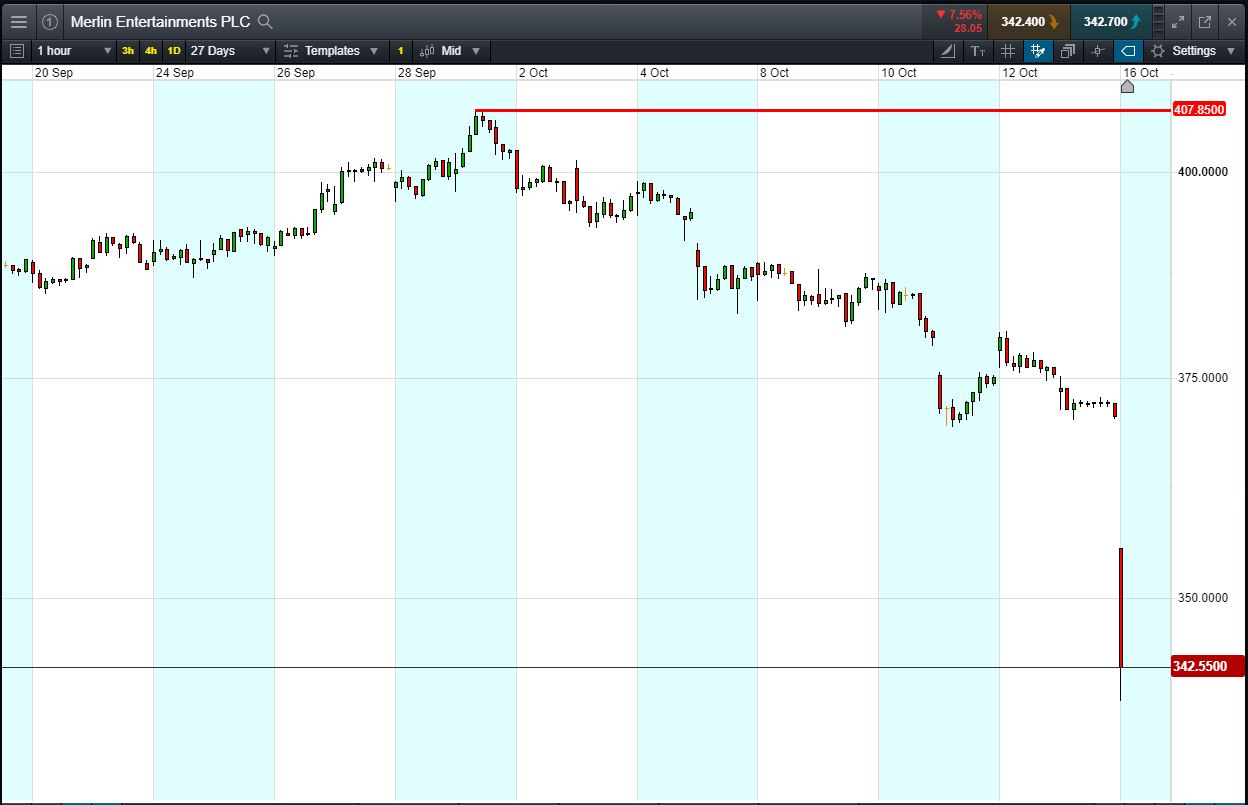Expand the Settings dropdown arrow
Screen dimensions: 1248x805
pos(1230,51)
